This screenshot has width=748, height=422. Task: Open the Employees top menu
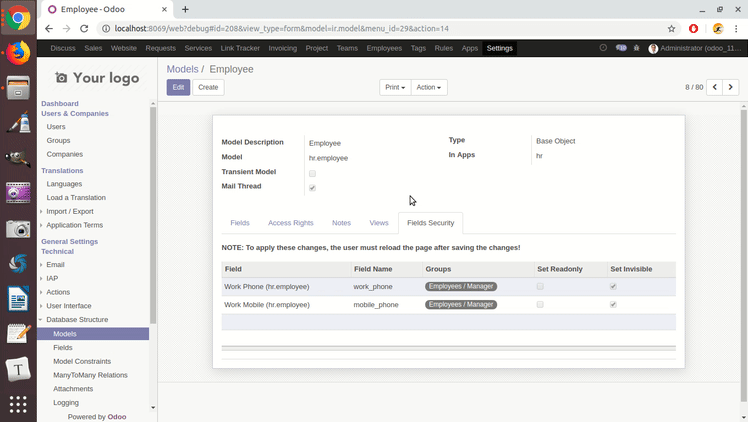click(384, 48)
